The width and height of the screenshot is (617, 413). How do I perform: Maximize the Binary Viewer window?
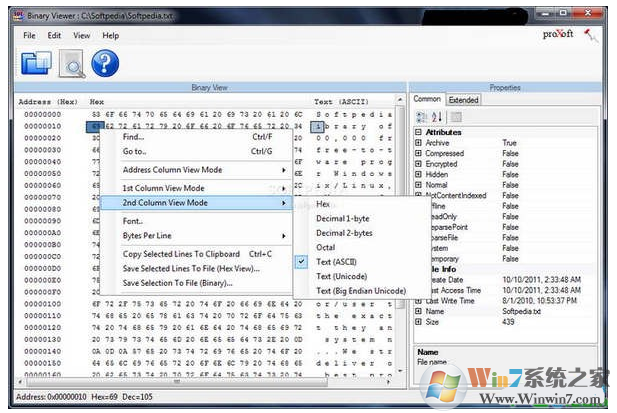pyautogui.click(x=563, y=13)
